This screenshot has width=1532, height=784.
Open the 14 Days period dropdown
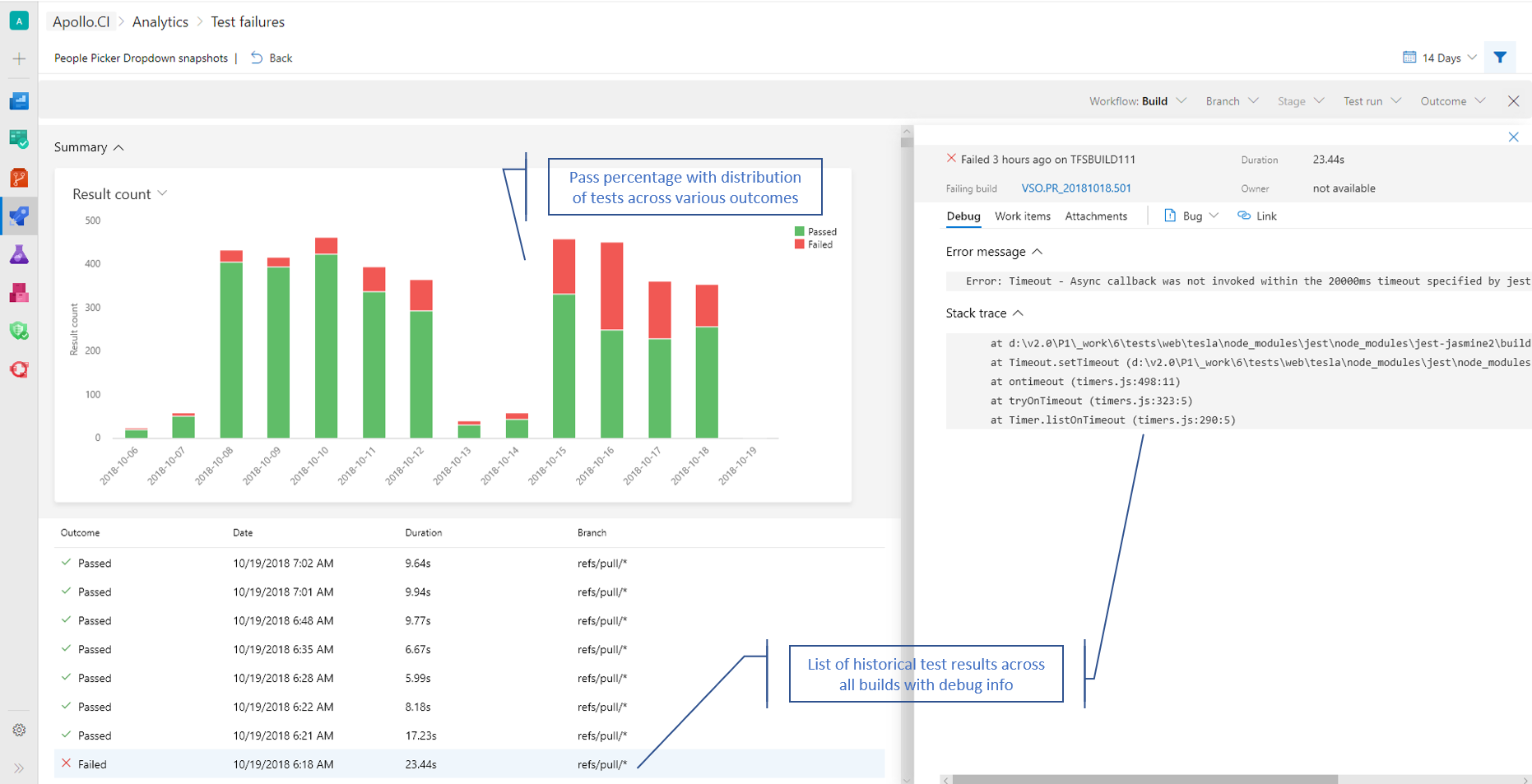tap(1440, 58)
